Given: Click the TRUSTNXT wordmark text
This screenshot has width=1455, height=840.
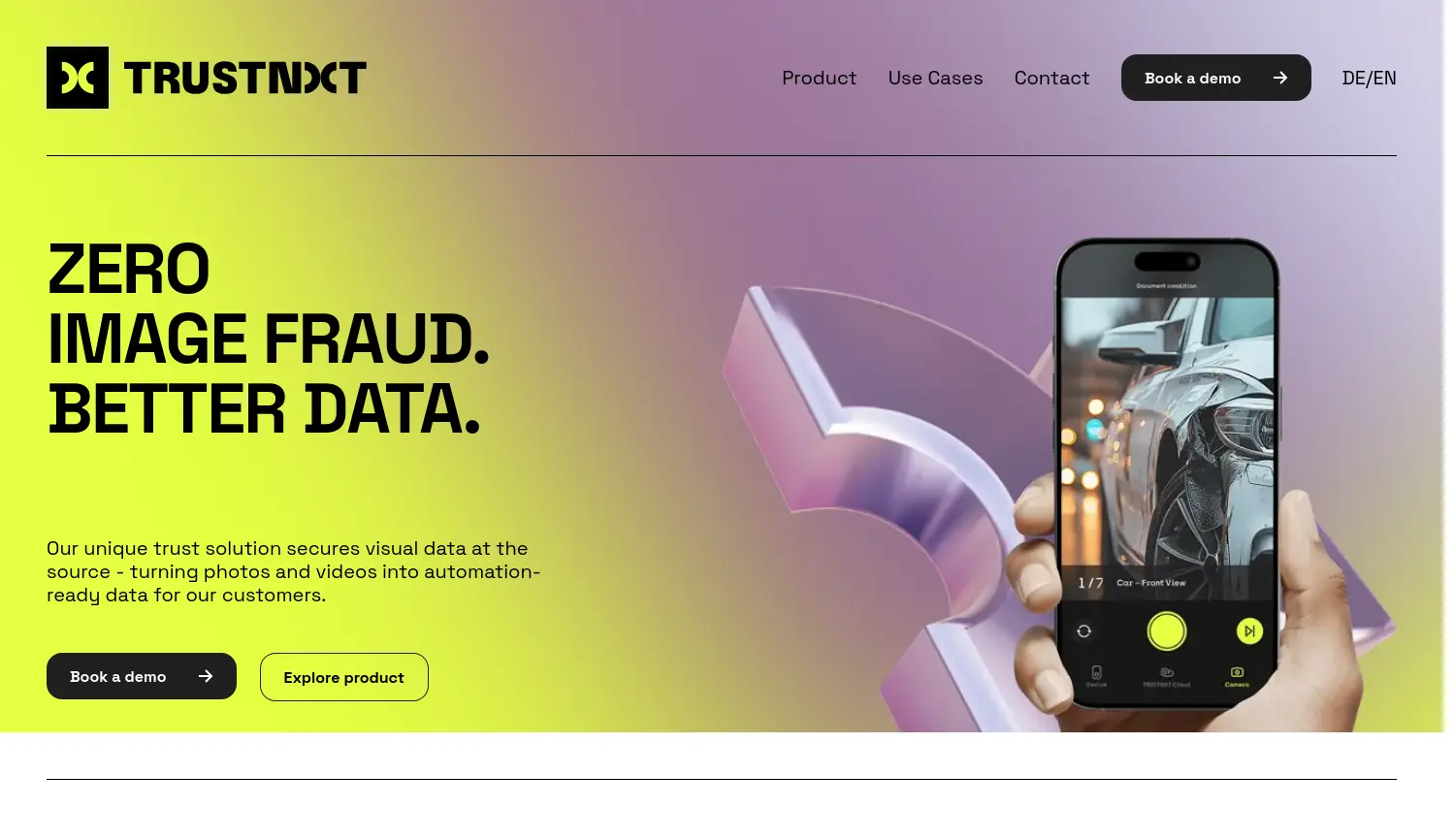Looking at the screenshot, I should click(245, 78).
